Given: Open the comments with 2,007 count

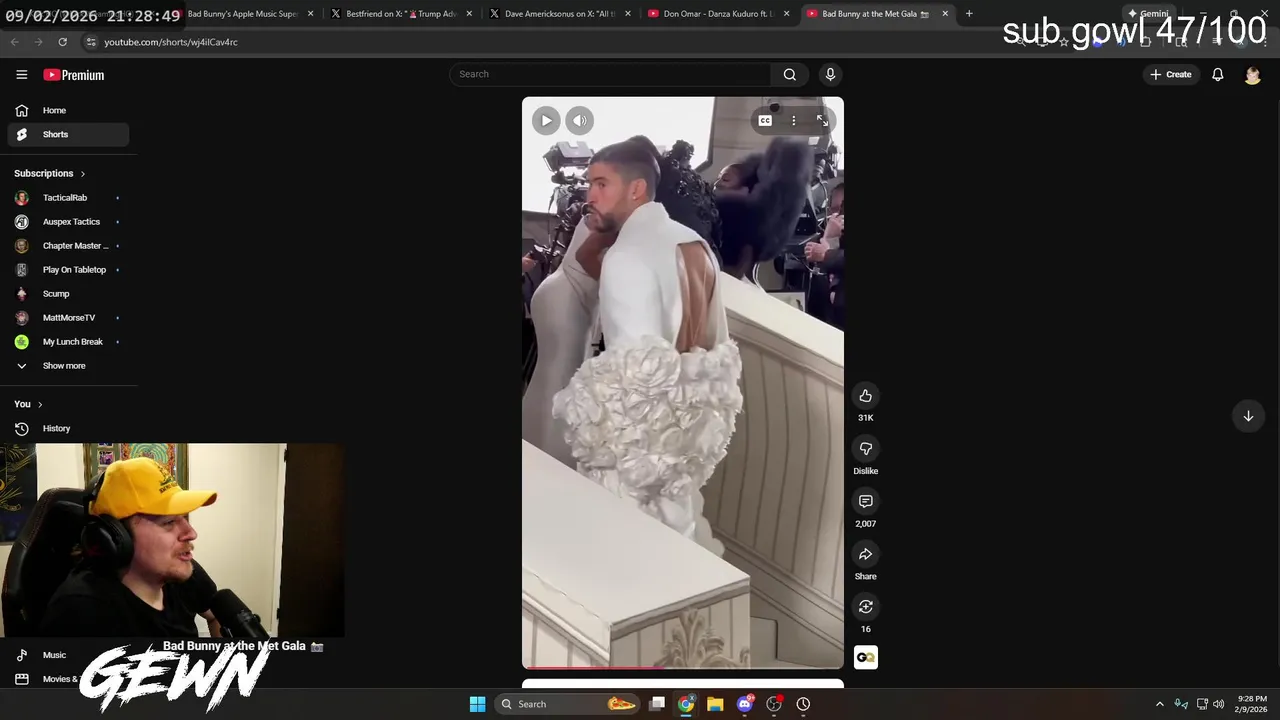Looking at the screenshot, I should 866,502.
